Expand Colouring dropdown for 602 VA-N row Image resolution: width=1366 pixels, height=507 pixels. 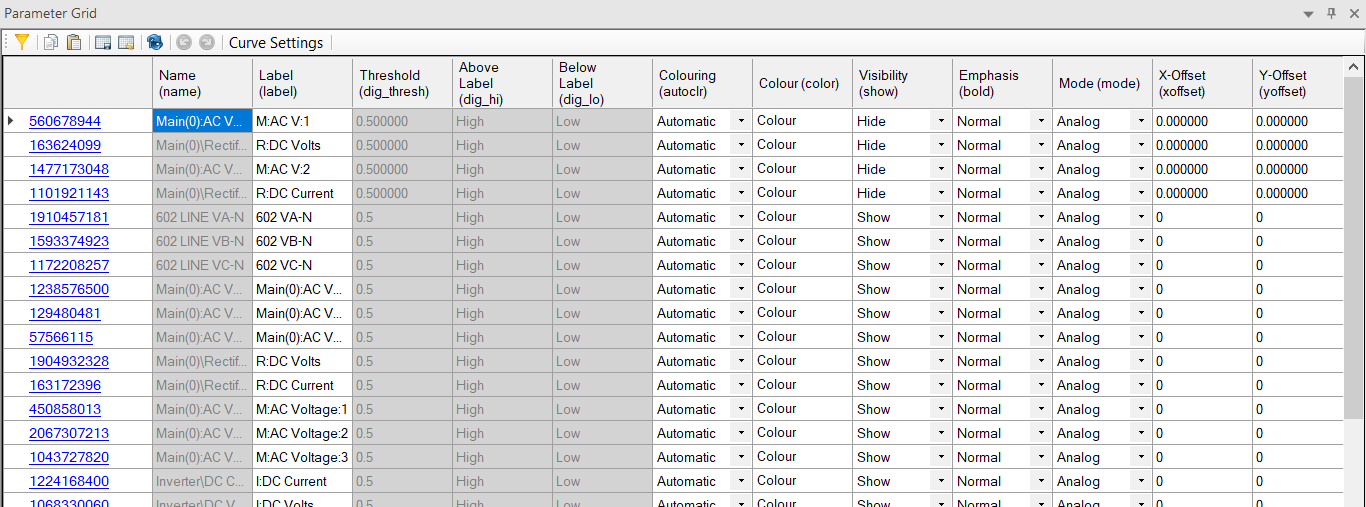click(x=741, y=217)
